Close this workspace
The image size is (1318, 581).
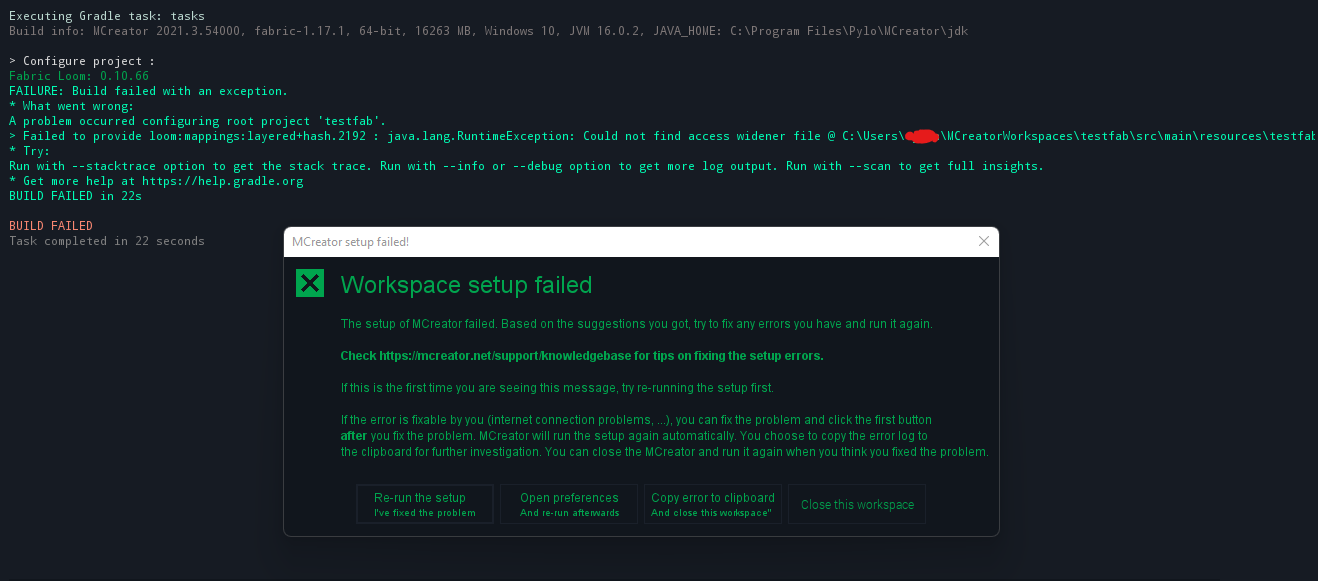pos(856,503)
